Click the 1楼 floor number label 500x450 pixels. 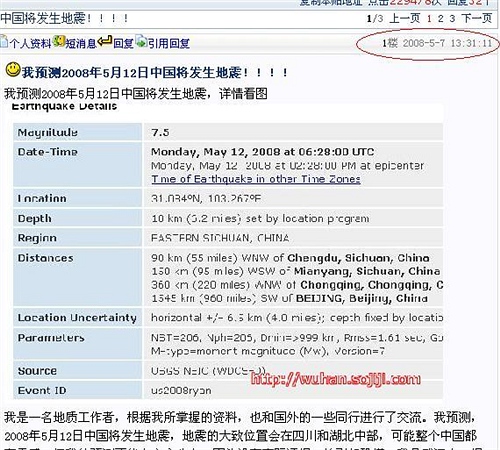390,43
